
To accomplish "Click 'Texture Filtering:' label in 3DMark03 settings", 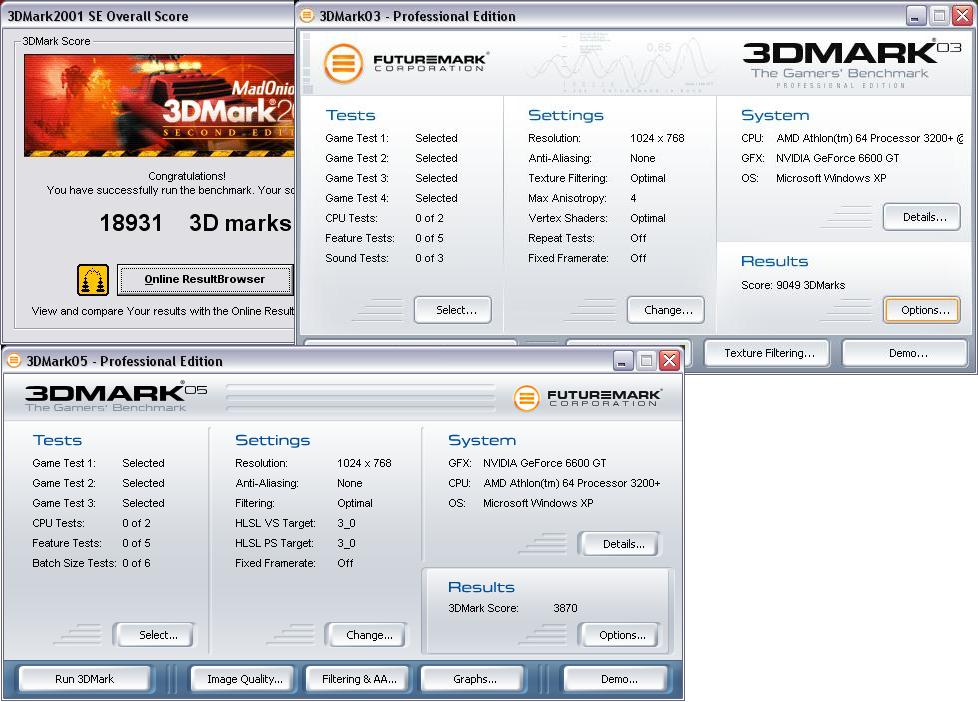I will coord(568,178).
